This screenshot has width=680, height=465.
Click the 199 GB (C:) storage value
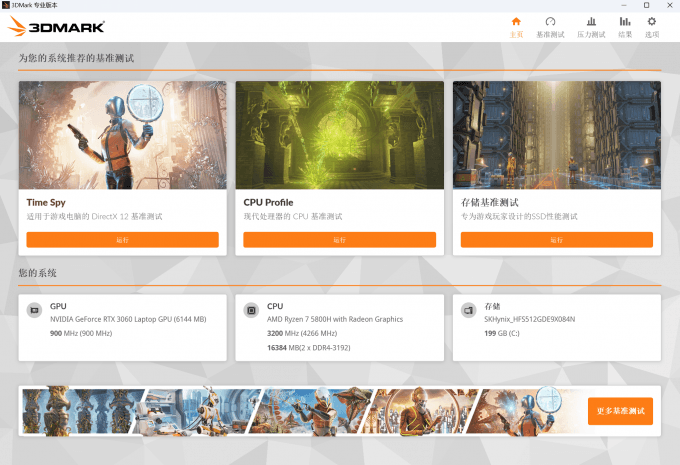(502, 333)
